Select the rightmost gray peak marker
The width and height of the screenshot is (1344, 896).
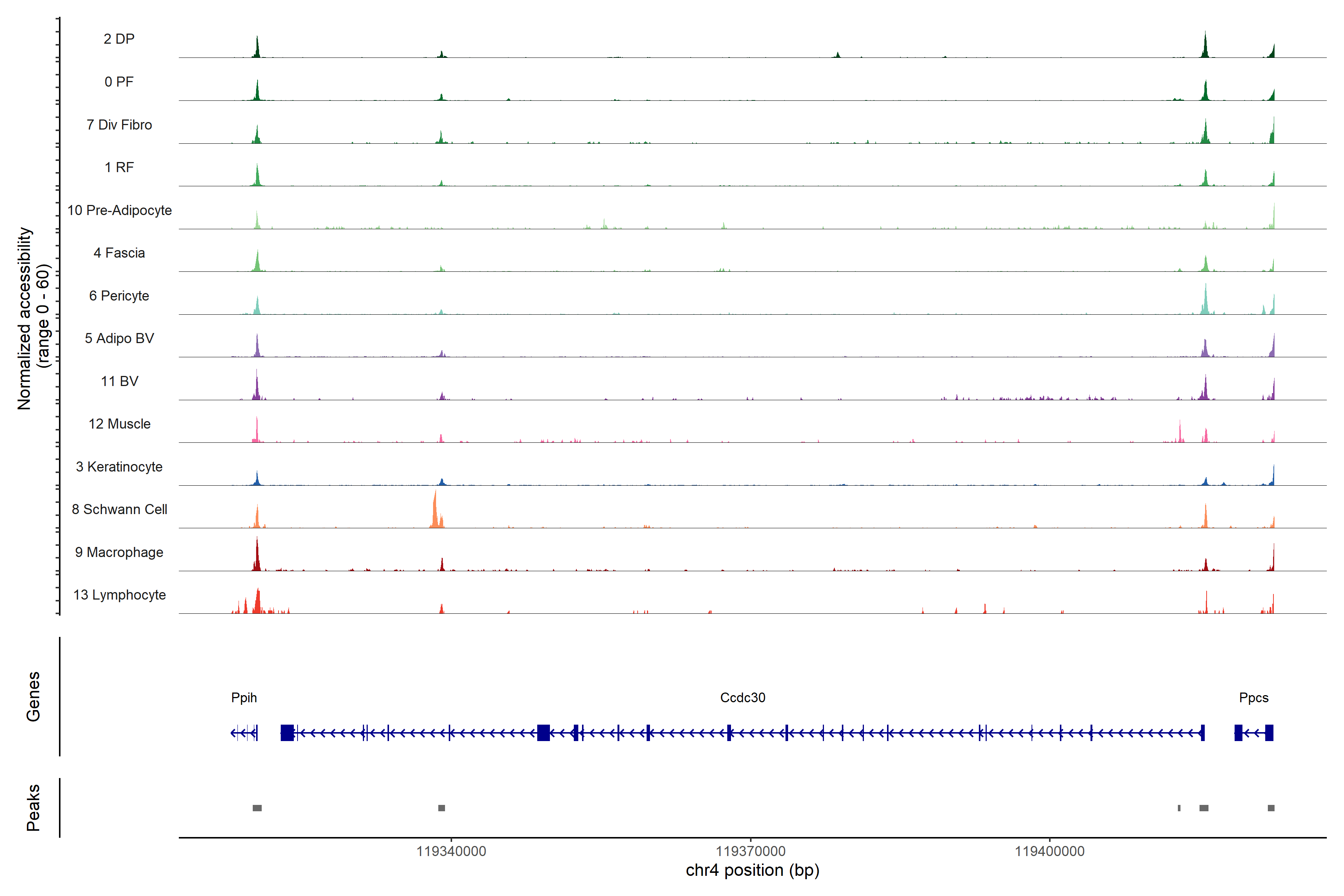(x=1271, y=808)
